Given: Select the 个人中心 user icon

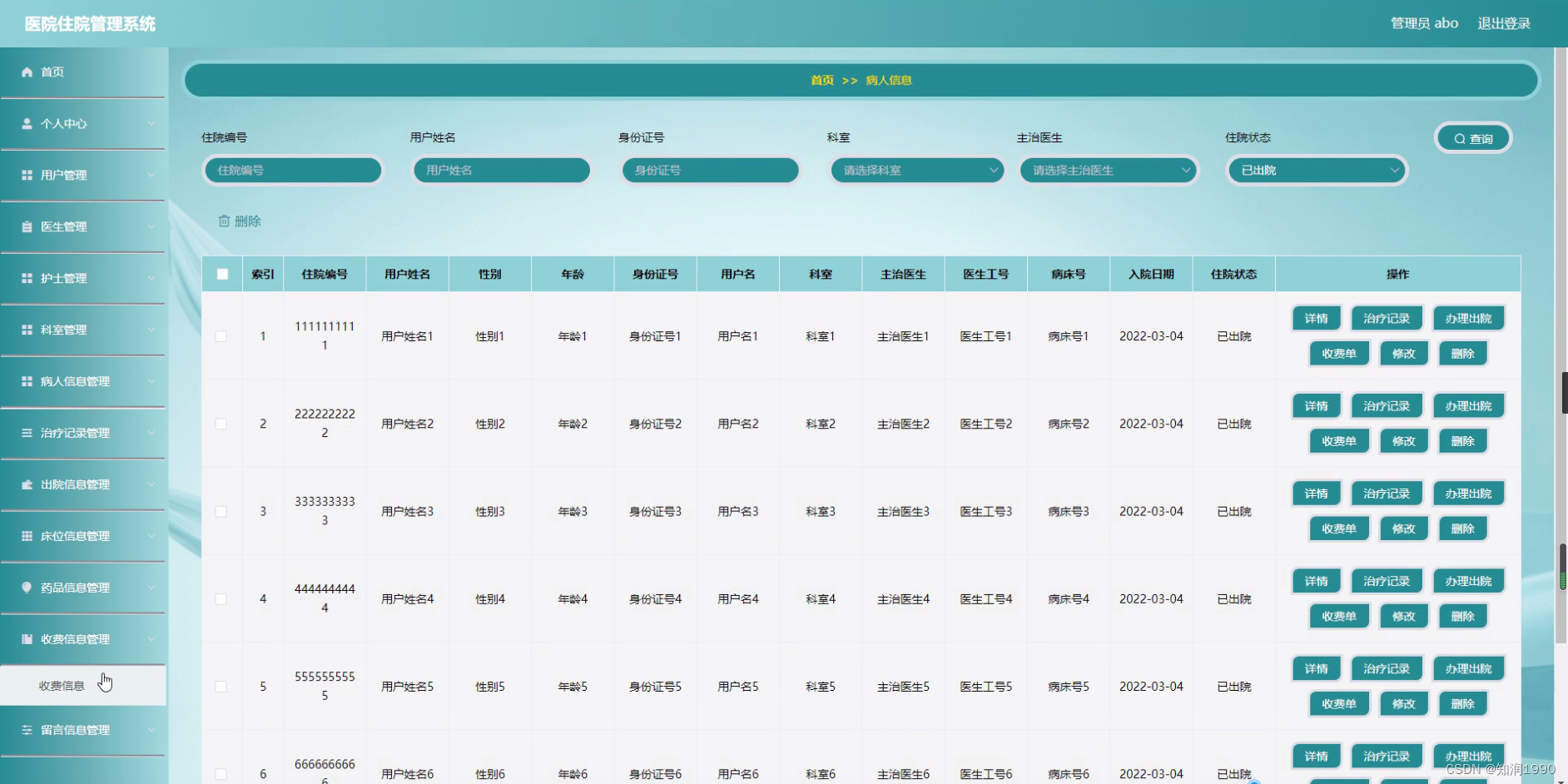Looking at the screenshot, I should (26, 123).
